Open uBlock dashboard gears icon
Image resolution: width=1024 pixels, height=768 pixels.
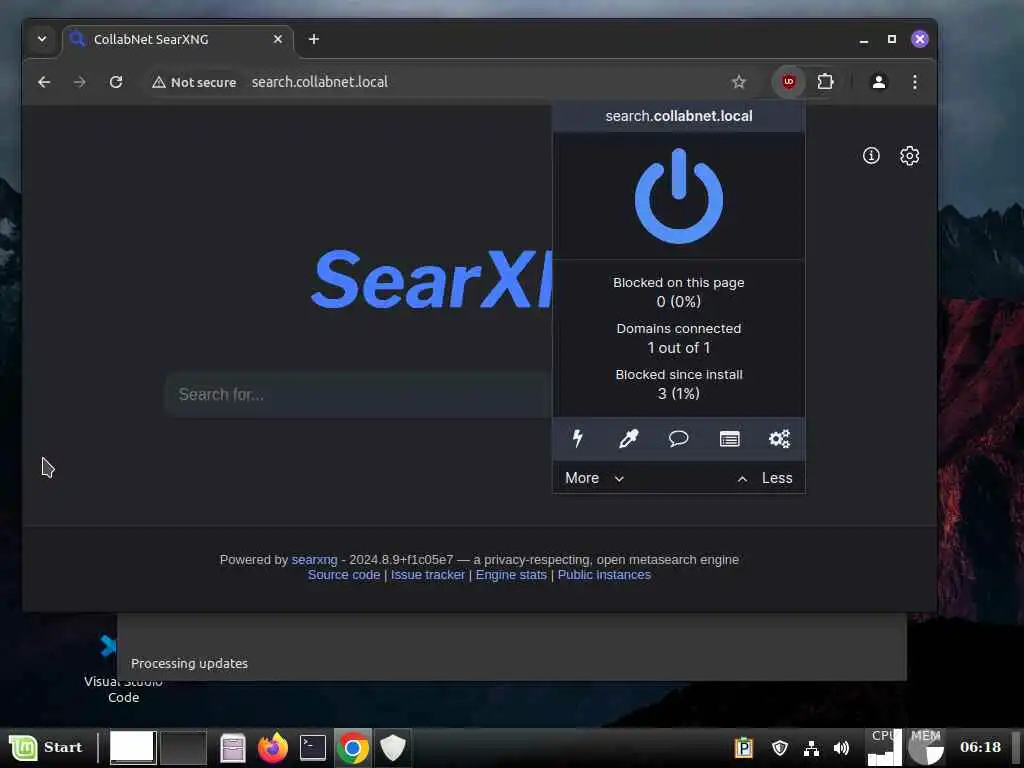(x=779, y=438)
